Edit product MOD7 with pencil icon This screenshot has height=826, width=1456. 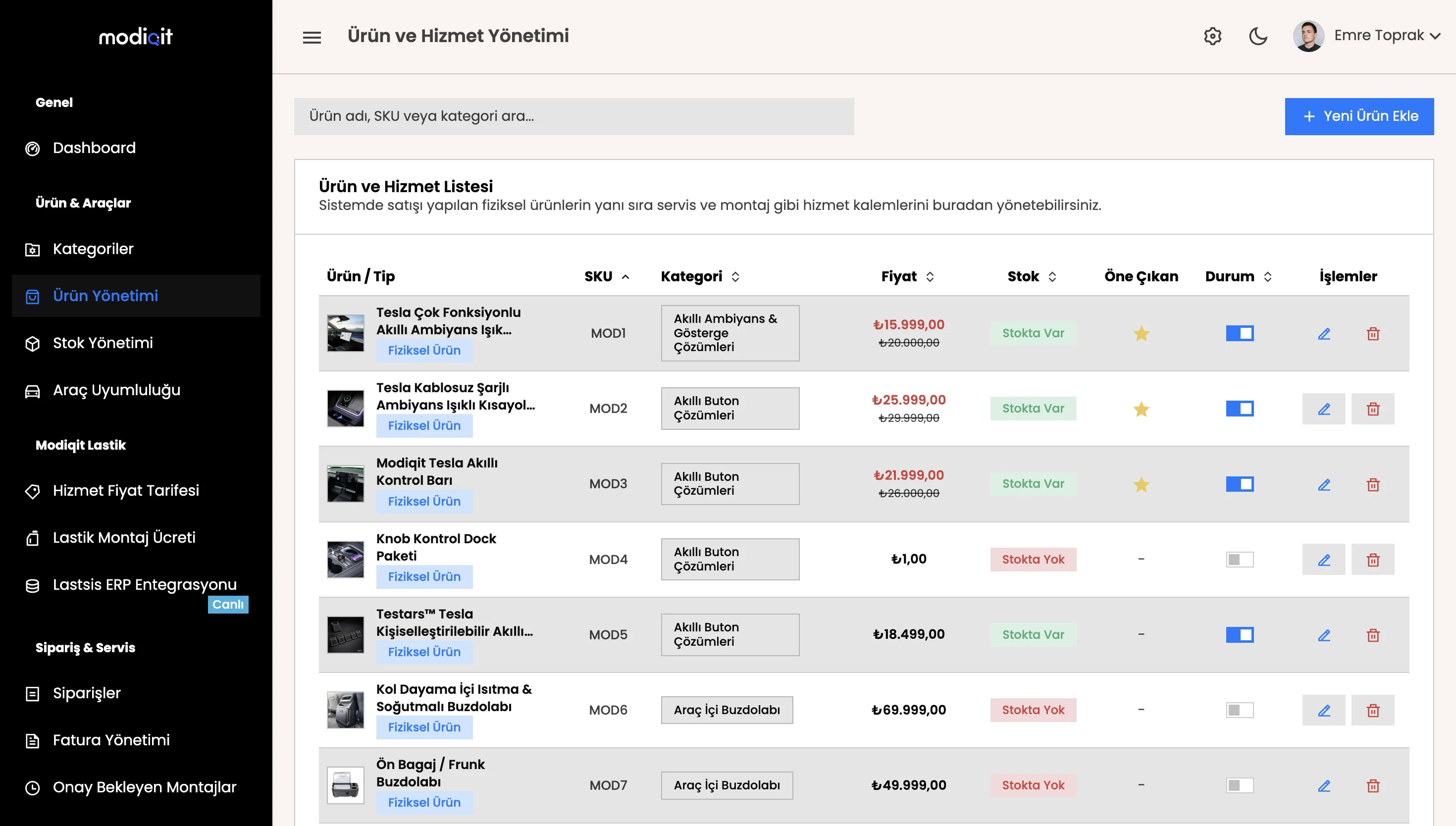pos(1324,786)
